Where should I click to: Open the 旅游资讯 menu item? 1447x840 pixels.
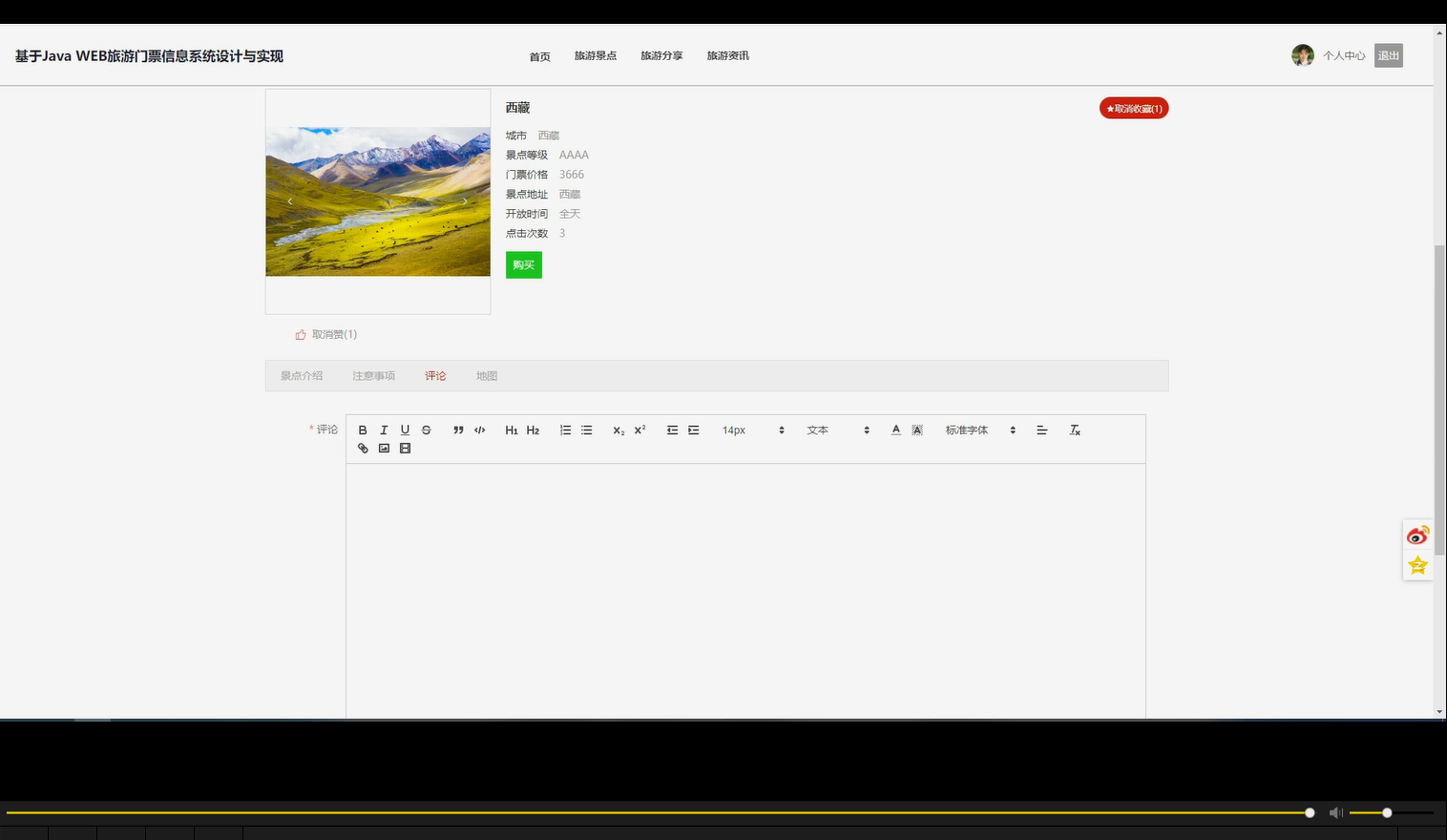tap(727, 55)
